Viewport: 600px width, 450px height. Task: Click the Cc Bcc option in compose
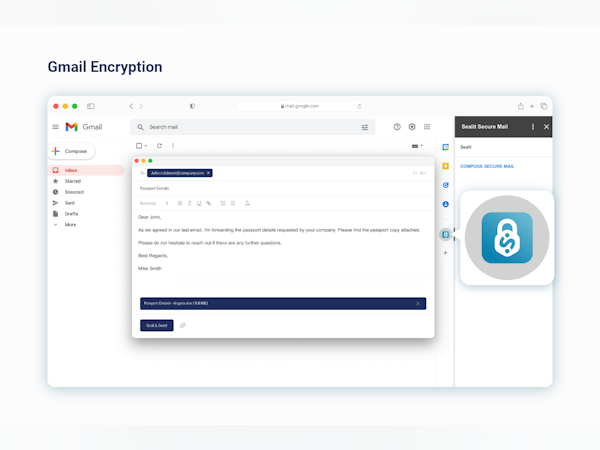pyautogui.click(x=419, y=173)
